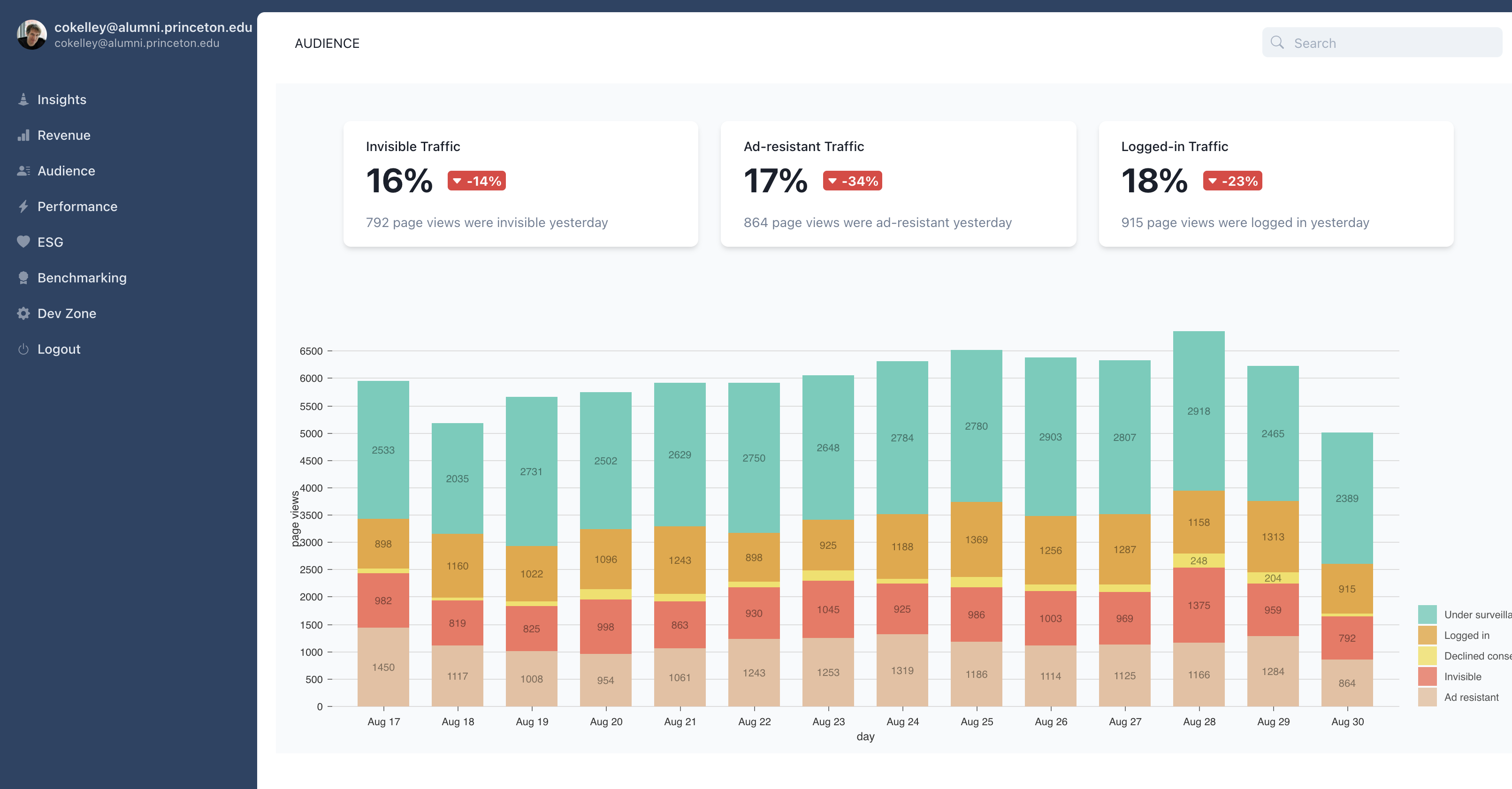The width and height of the screenshot is (1512, 789).
Task: Click the Revenue bar chart icon
Action: (x=23, y=136)
